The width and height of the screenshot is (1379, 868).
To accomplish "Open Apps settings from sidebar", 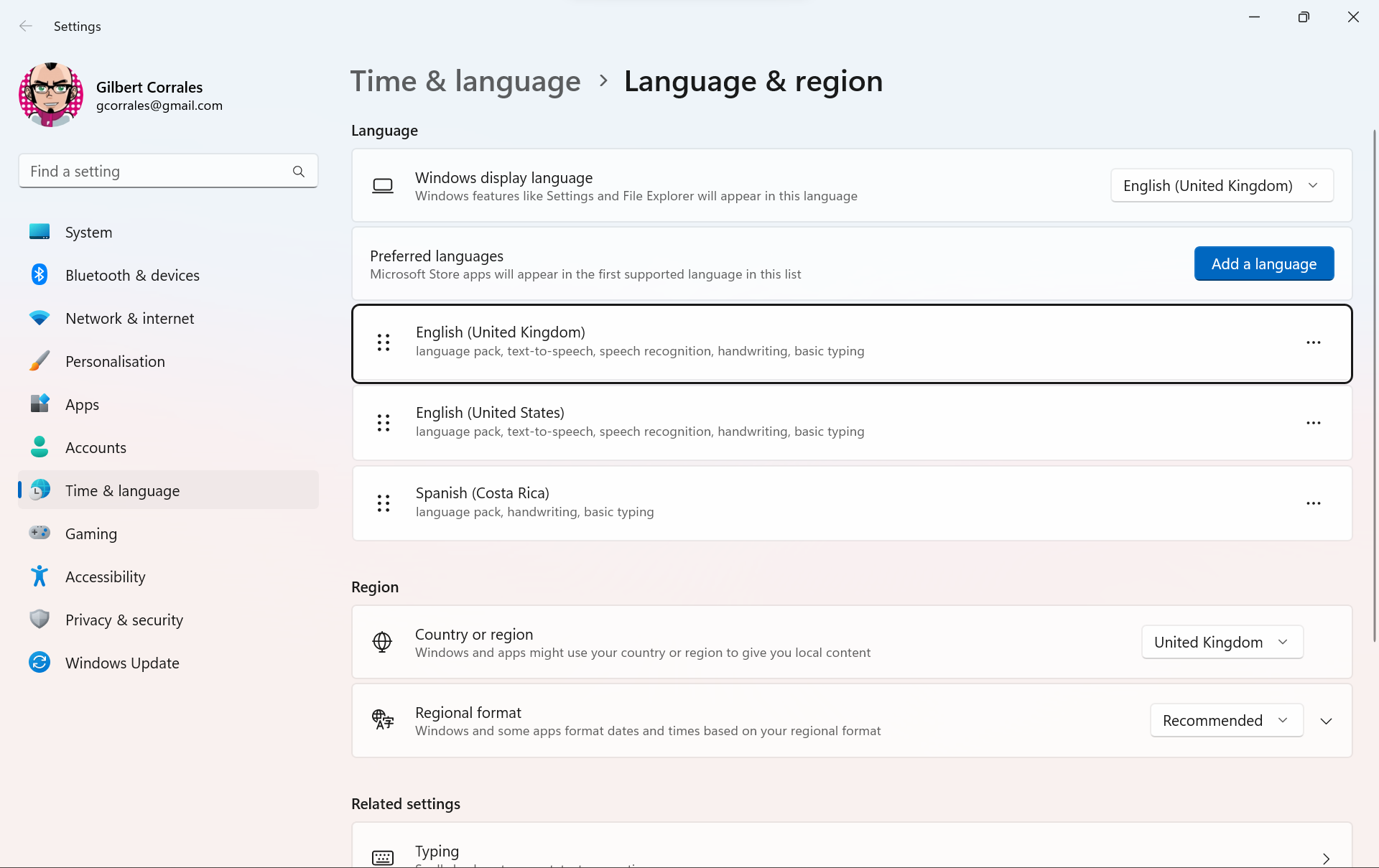I will (x=81, y=404).
